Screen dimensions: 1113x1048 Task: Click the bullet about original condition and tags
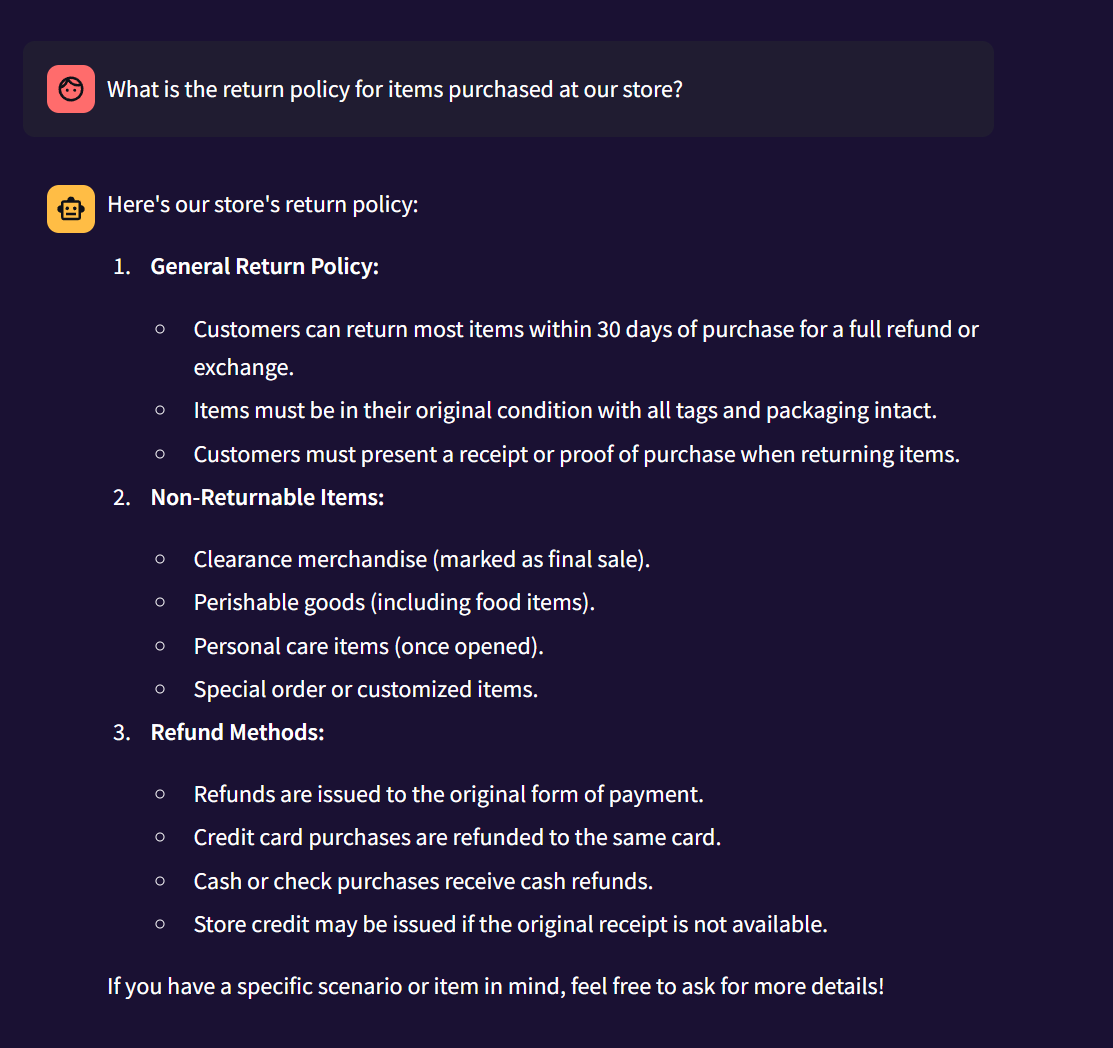(564, 410)
